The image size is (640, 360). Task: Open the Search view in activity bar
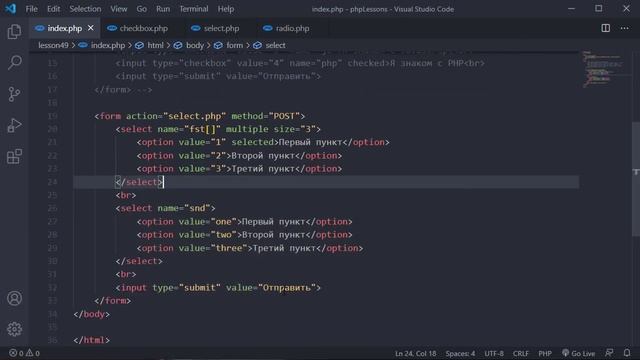tap(14, 62)
